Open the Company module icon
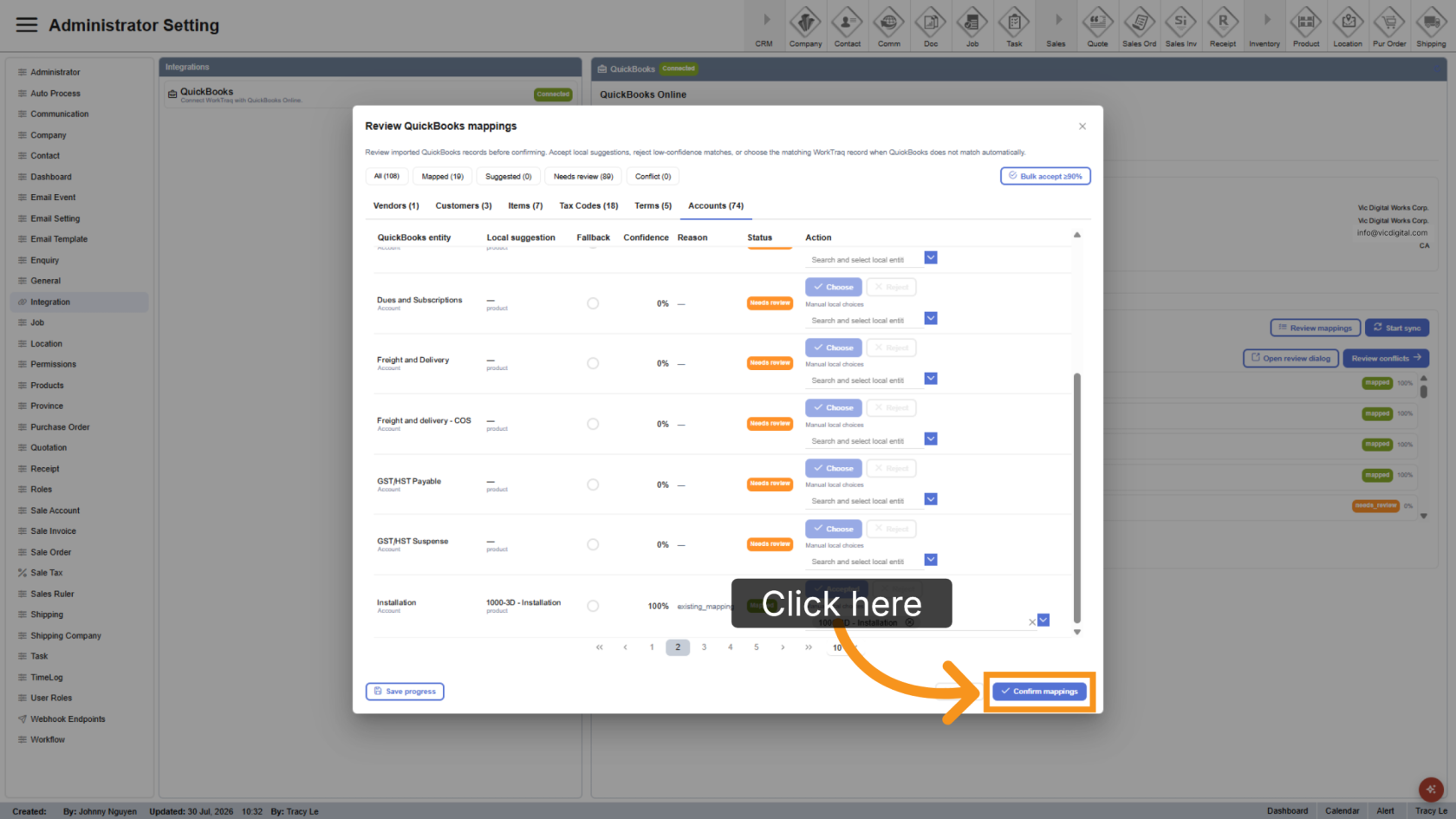This screenshot has height=819, width=1456. point(805,26)
